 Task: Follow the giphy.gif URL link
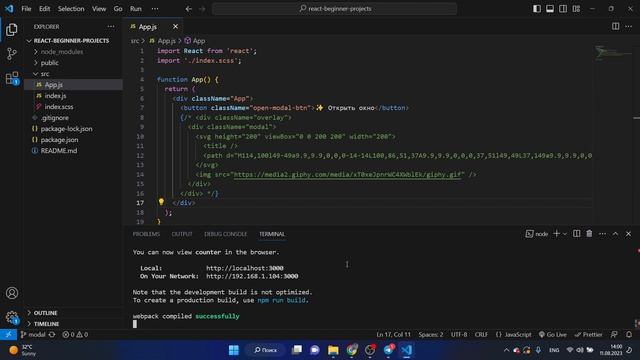pyautogui.click(x=348, y=174)
